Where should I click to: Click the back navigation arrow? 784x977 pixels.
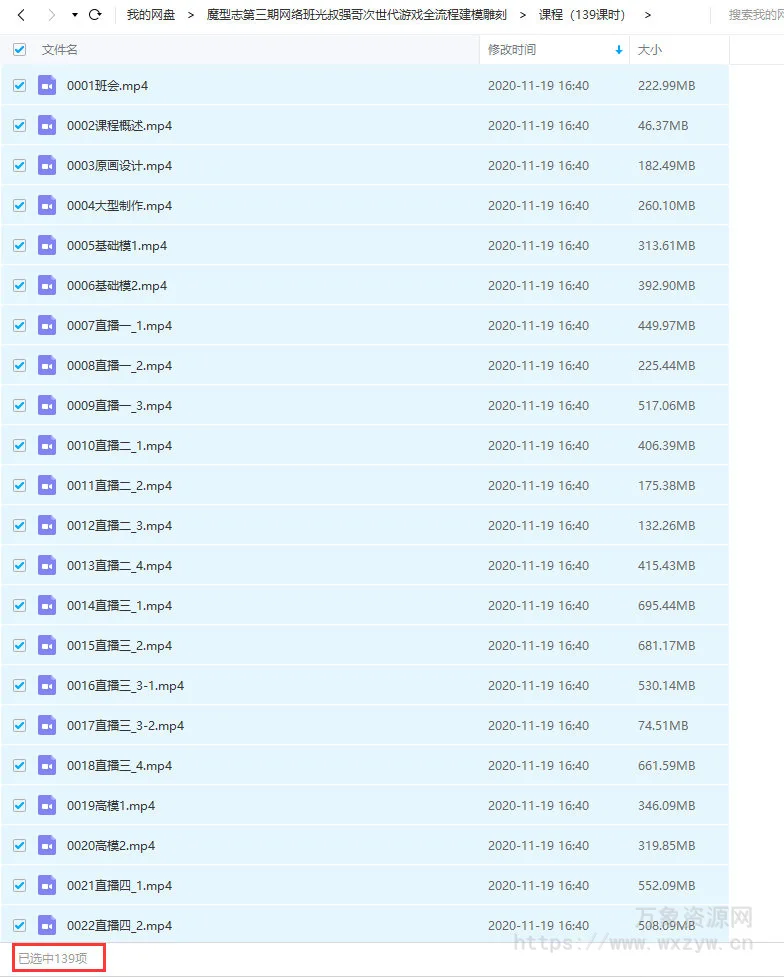pos(21,15)
